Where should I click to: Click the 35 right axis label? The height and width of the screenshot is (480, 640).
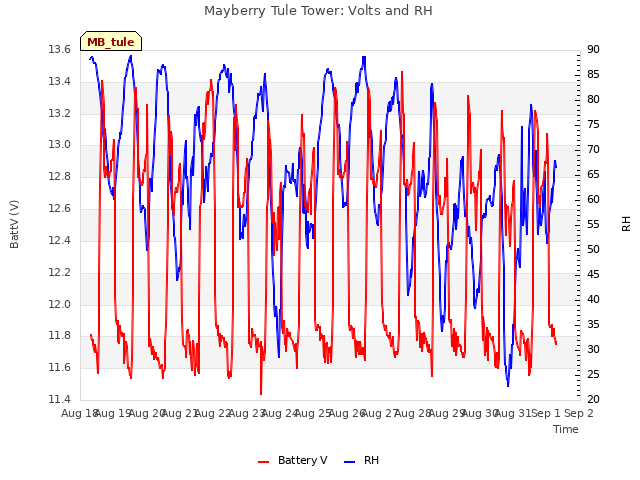pyautogui.click(x=593, y=324)
